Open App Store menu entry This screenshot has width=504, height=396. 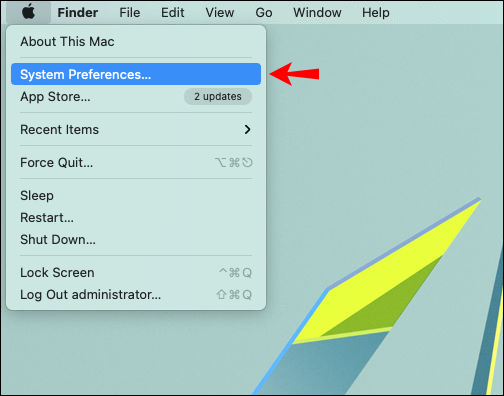136,97
